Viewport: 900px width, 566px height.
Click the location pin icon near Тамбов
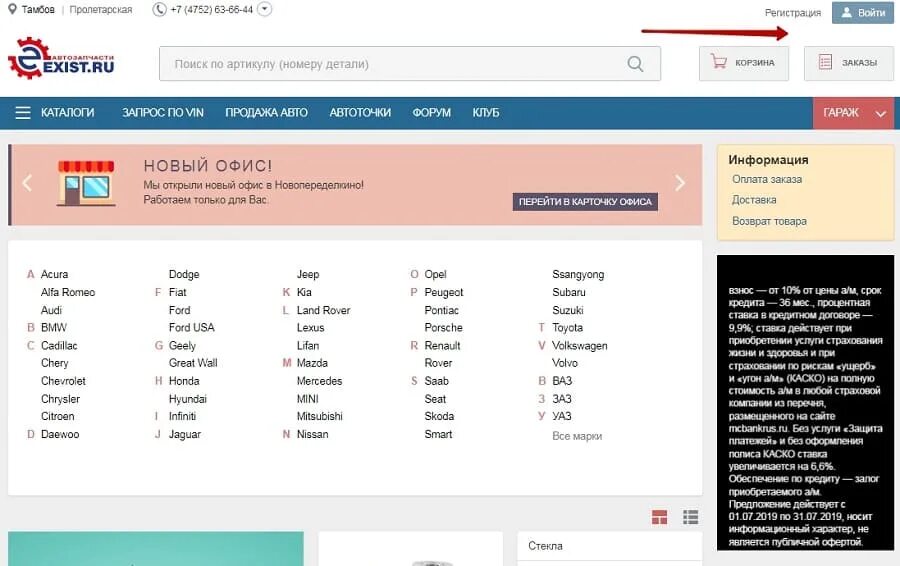point(12,9)
